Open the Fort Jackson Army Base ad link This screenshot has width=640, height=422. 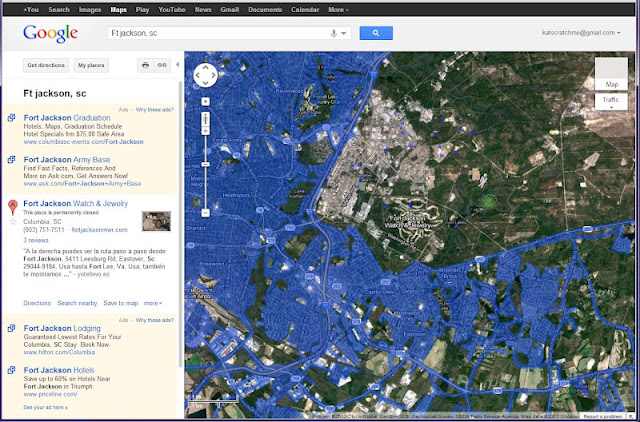point(67,160)
